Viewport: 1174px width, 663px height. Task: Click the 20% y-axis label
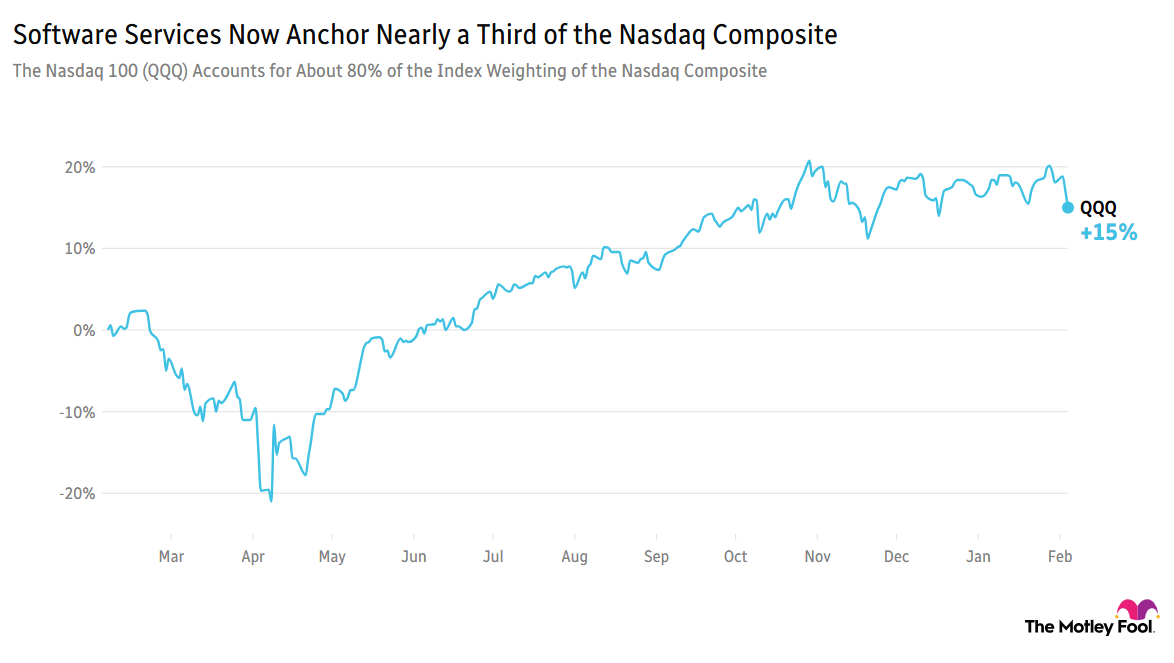point(82,167)
